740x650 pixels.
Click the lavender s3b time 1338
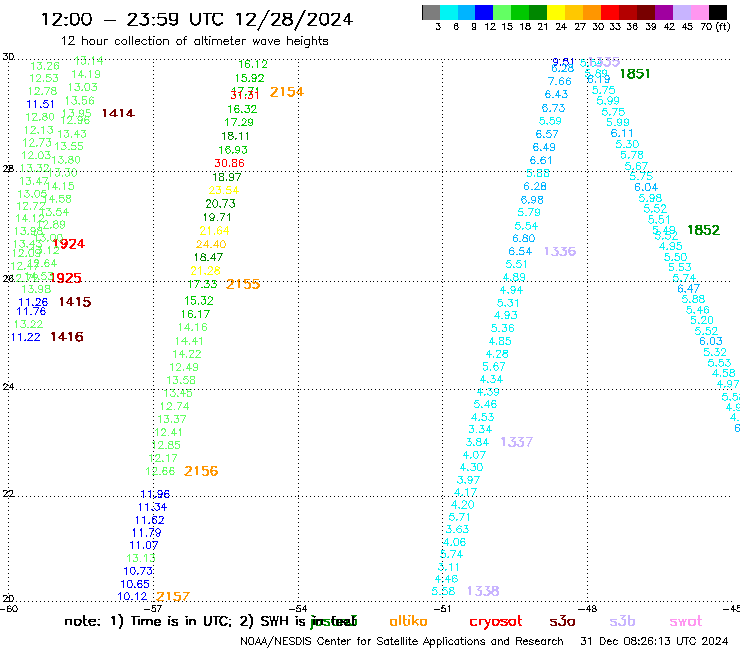(x=483, y=591)
